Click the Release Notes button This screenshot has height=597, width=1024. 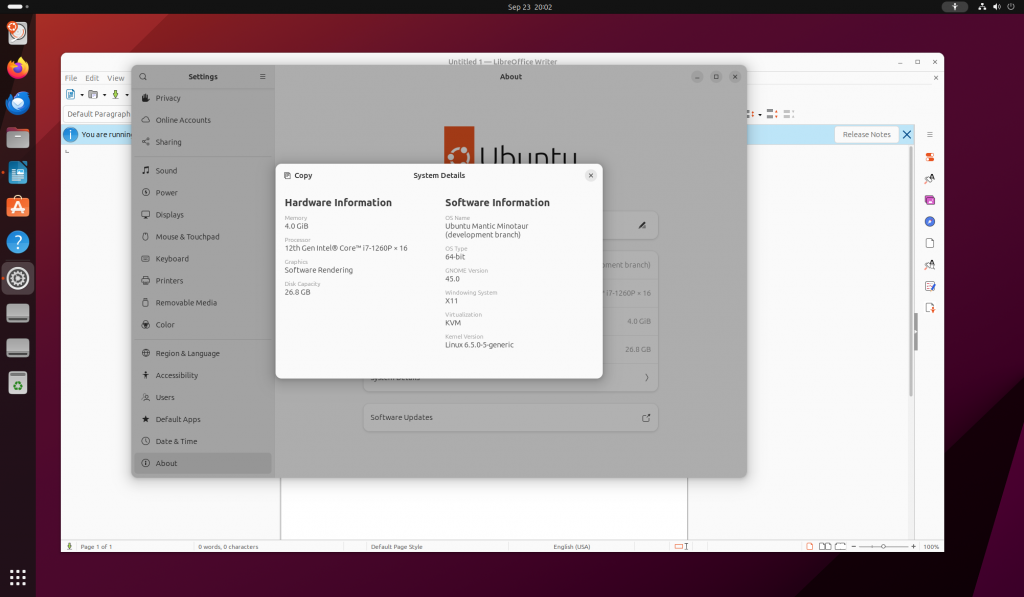coord(866,134)
